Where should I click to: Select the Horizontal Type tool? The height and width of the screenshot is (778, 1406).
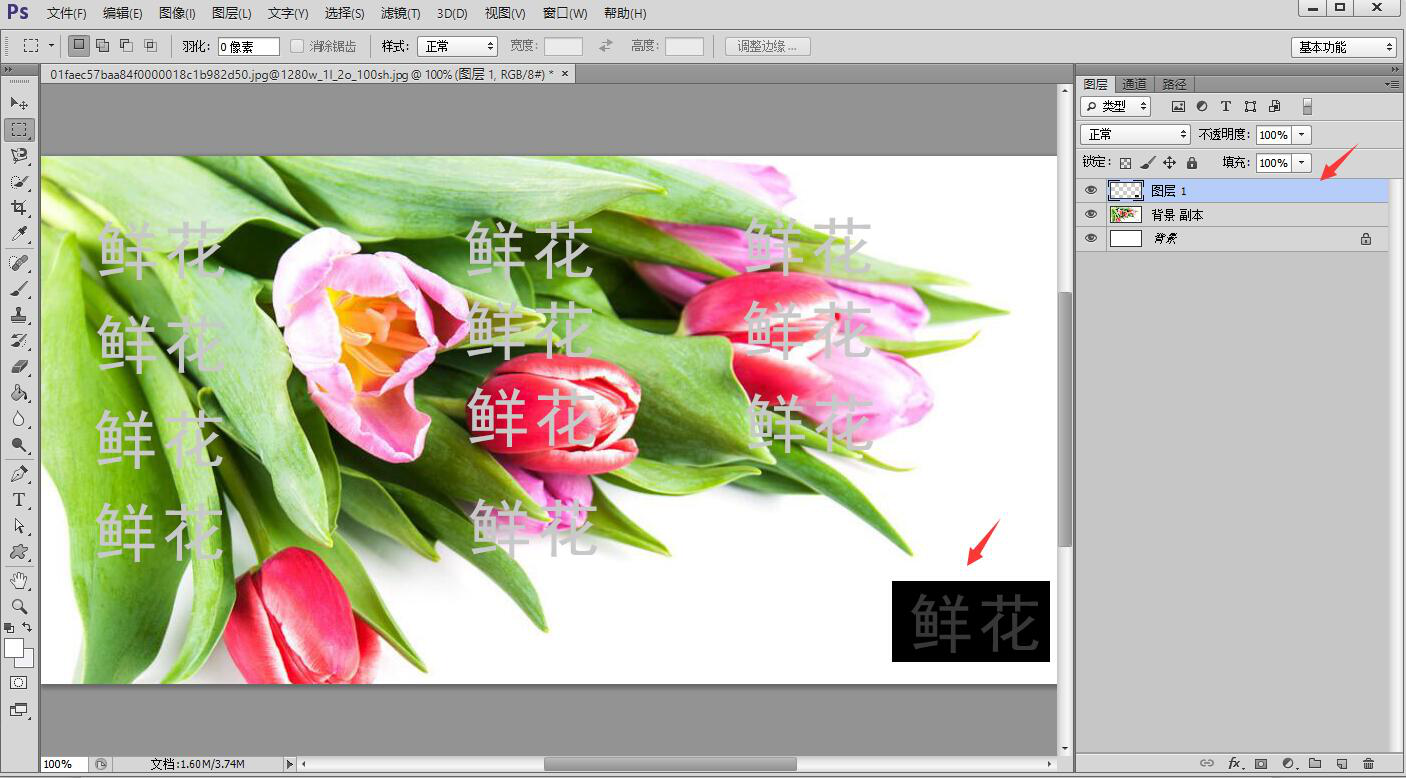pyautogui.click(x=19, y=499)
